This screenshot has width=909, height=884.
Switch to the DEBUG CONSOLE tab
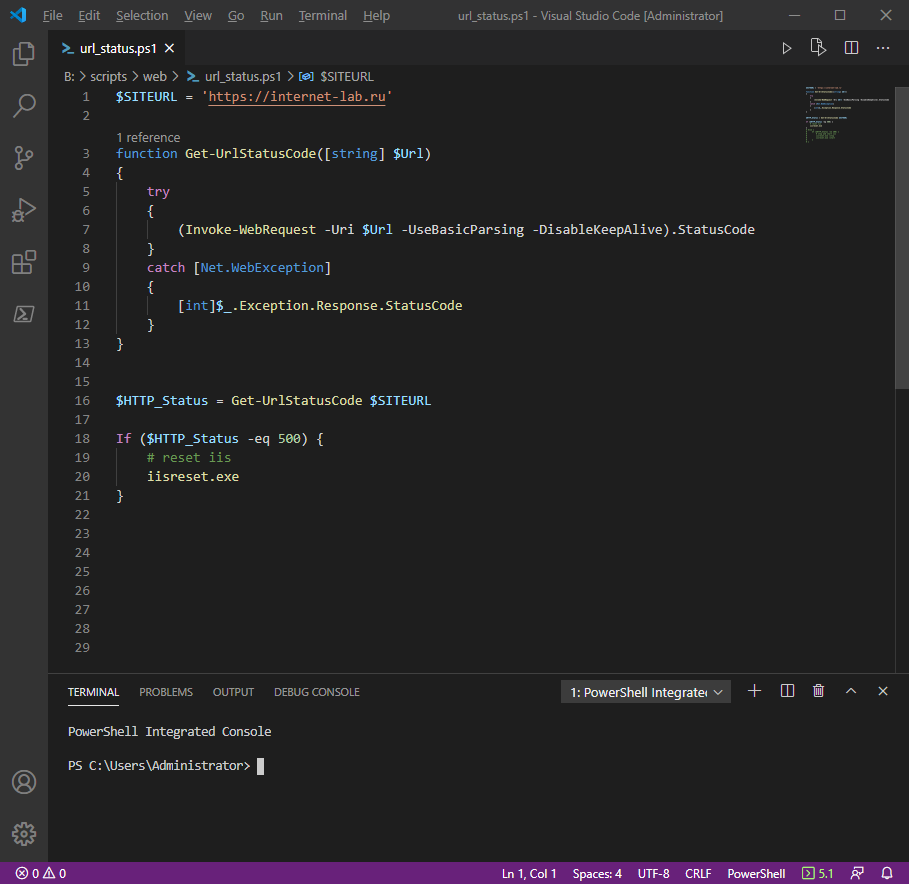click(317, 692)
